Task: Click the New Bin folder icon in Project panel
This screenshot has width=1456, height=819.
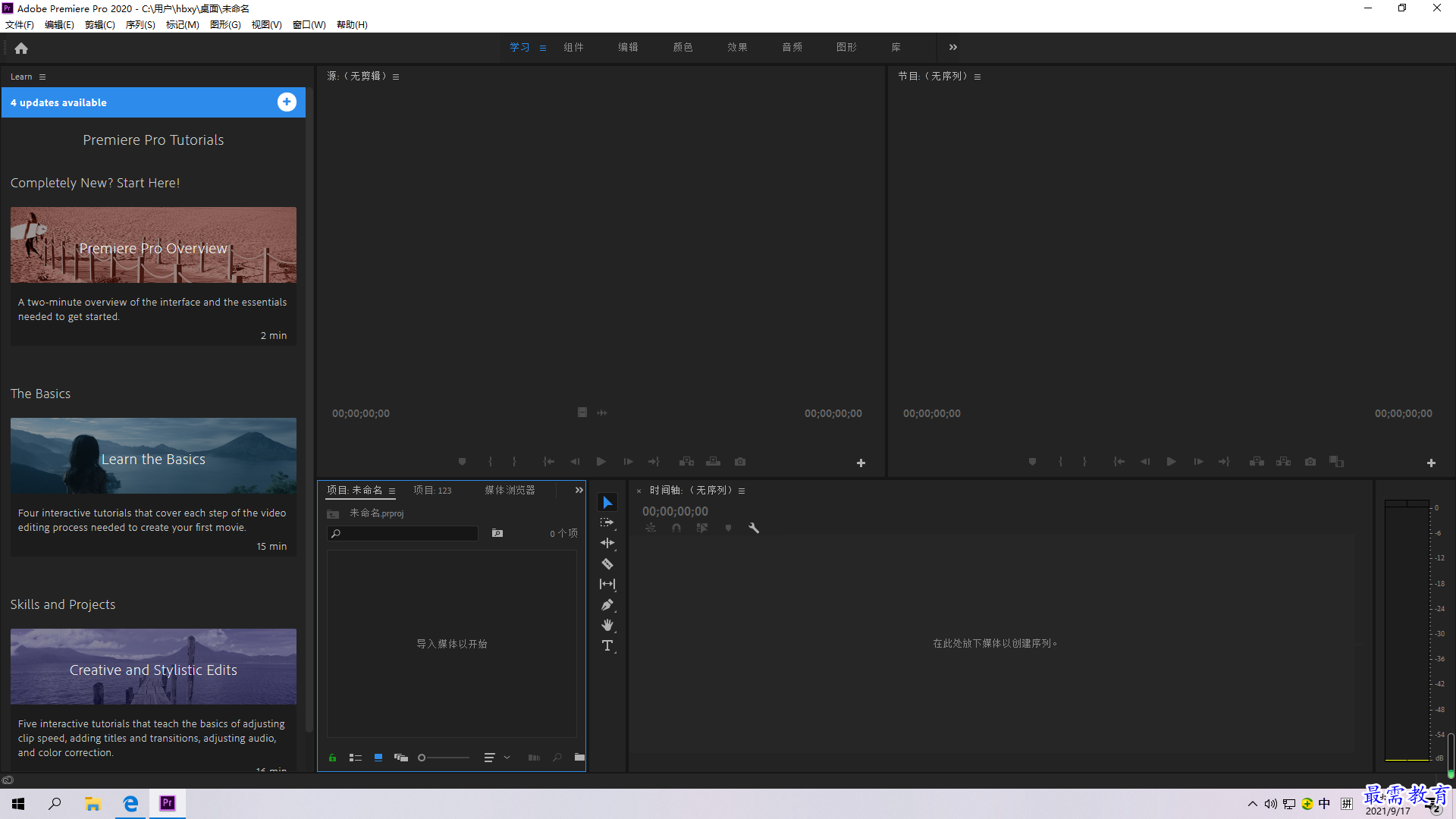Action: pos(579,757)
